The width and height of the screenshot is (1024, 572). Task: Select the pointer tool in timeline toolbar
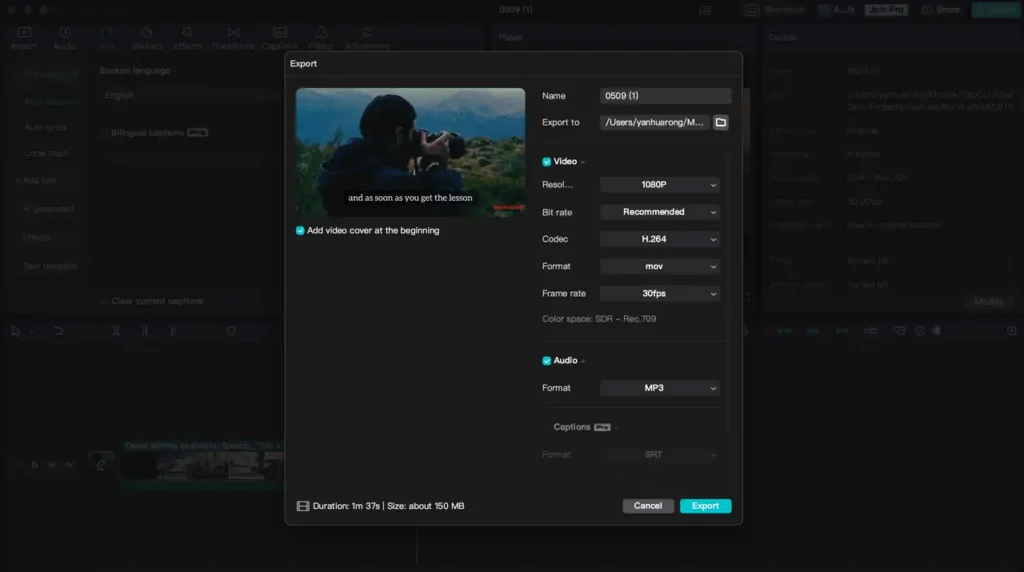(16, 331)
